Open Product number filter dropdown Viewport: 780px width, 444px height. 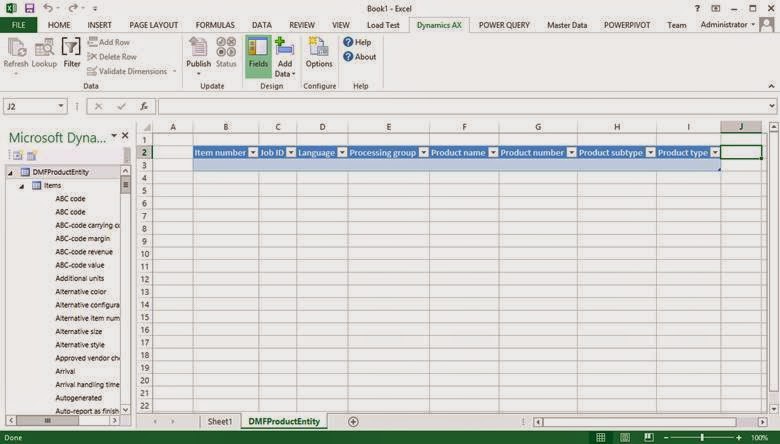pos(572,153)
